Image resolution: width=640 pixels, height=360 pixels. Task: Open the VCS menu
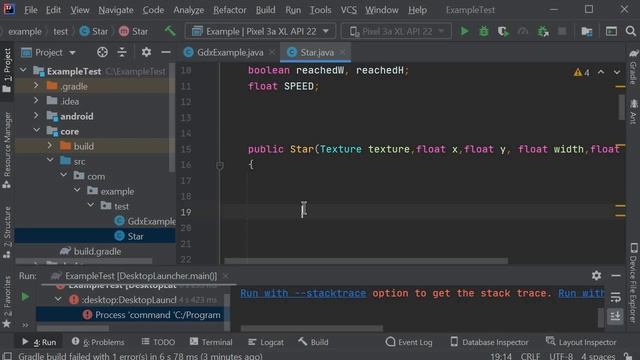(x=349, y=10)
